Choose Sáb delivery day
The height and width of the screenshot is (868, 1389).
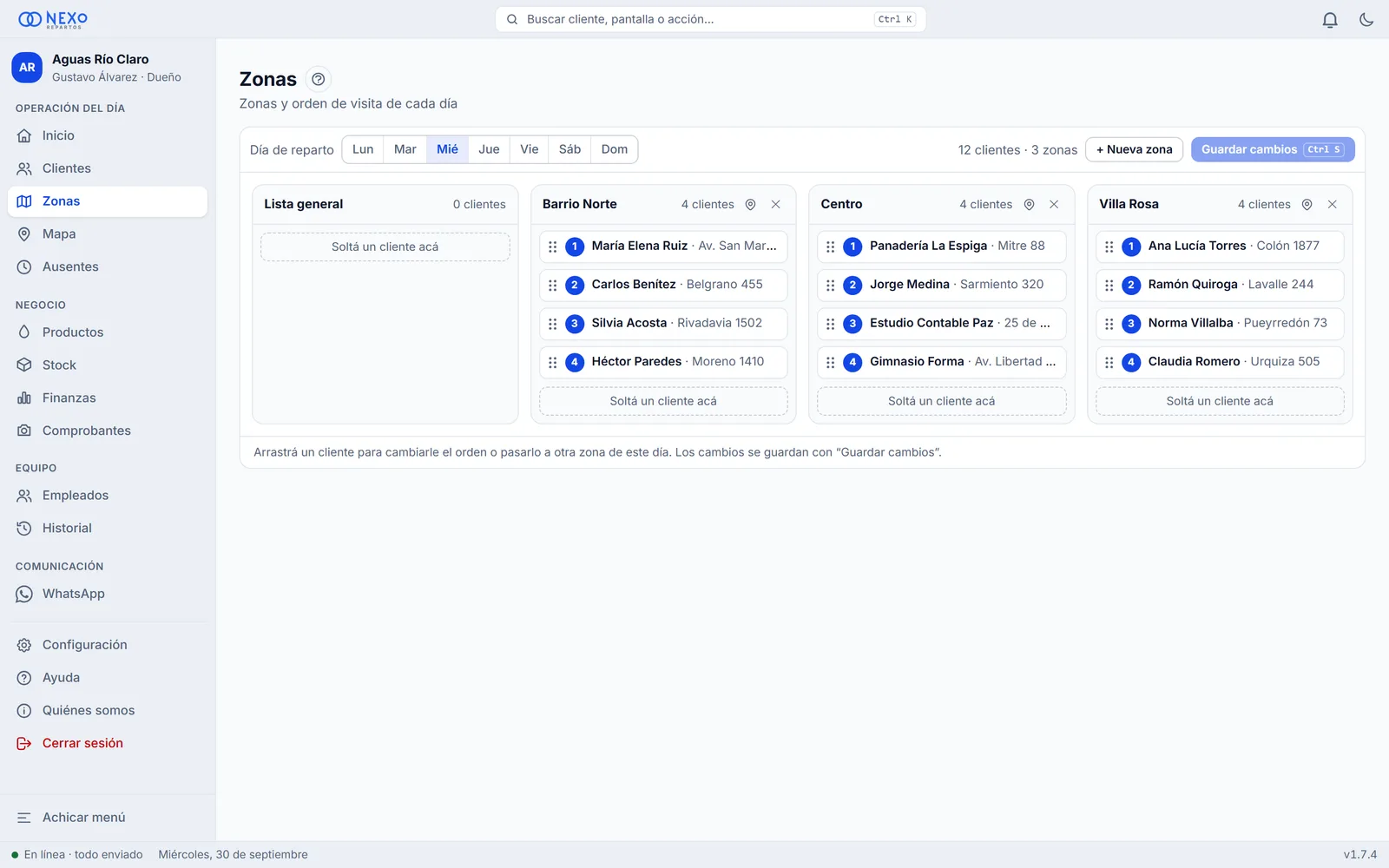click(x=569, y=149)
